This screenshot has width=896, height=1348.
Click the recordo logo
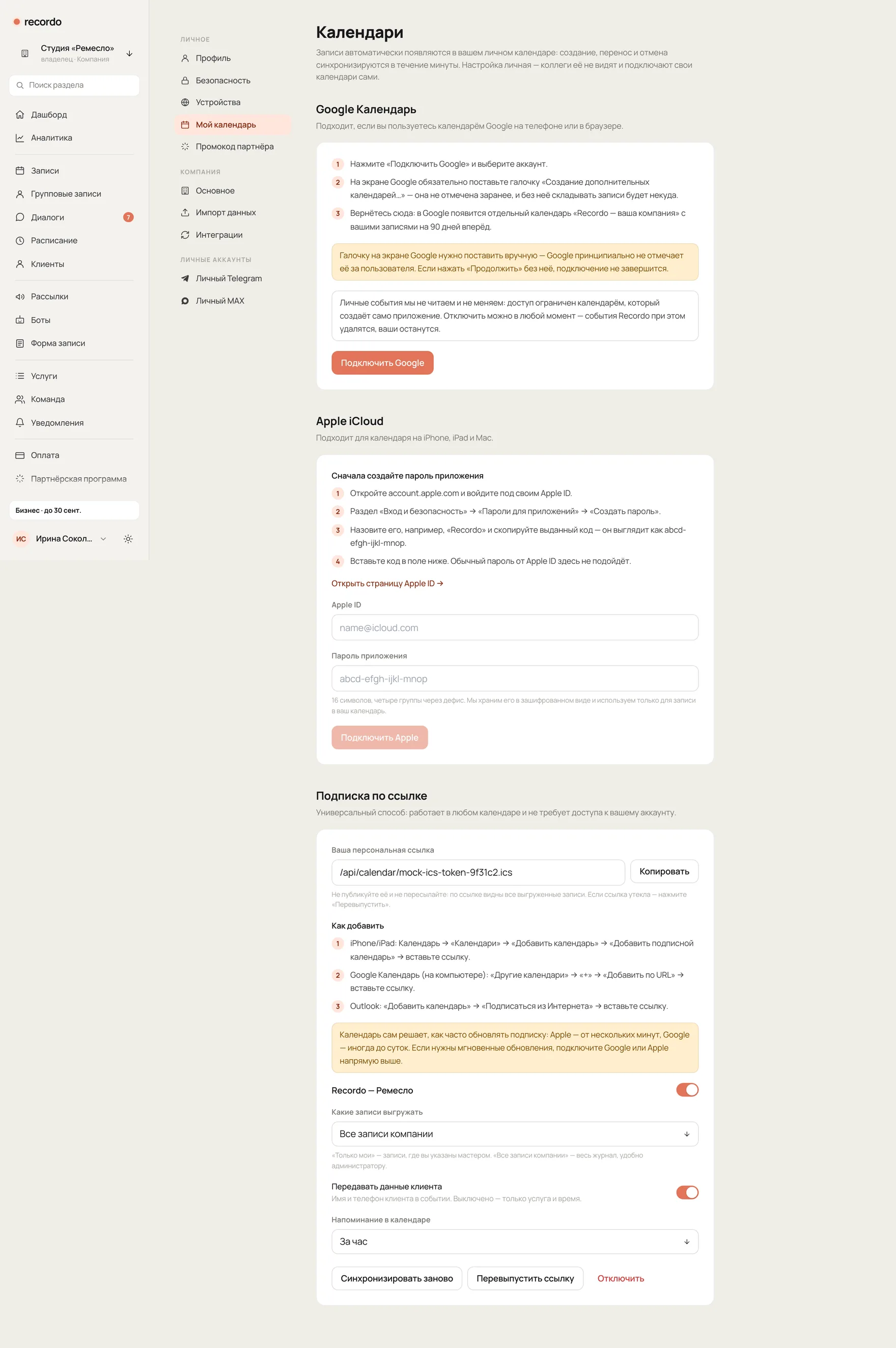point(38,22)
